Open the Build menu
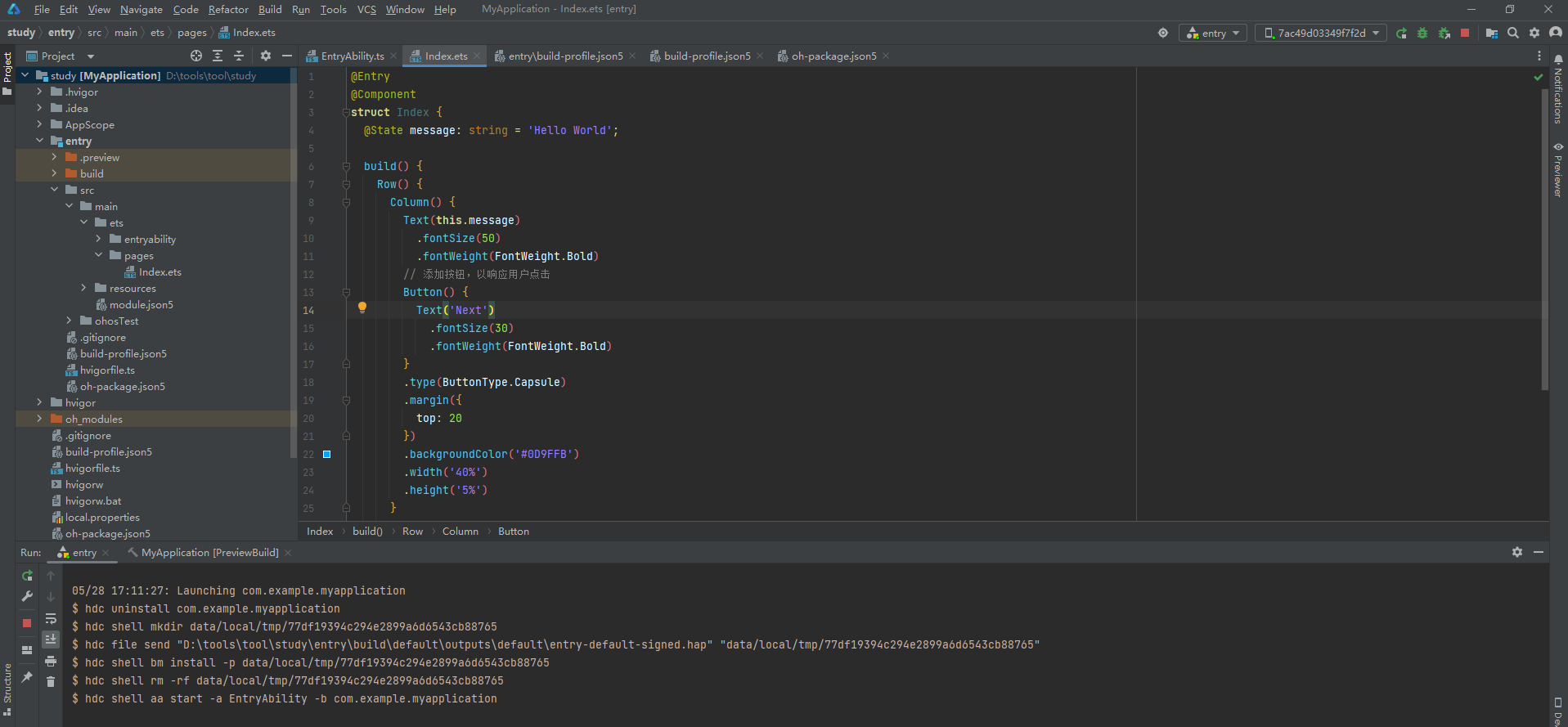This screenshot has height=727, width=1568. (270, 10)
